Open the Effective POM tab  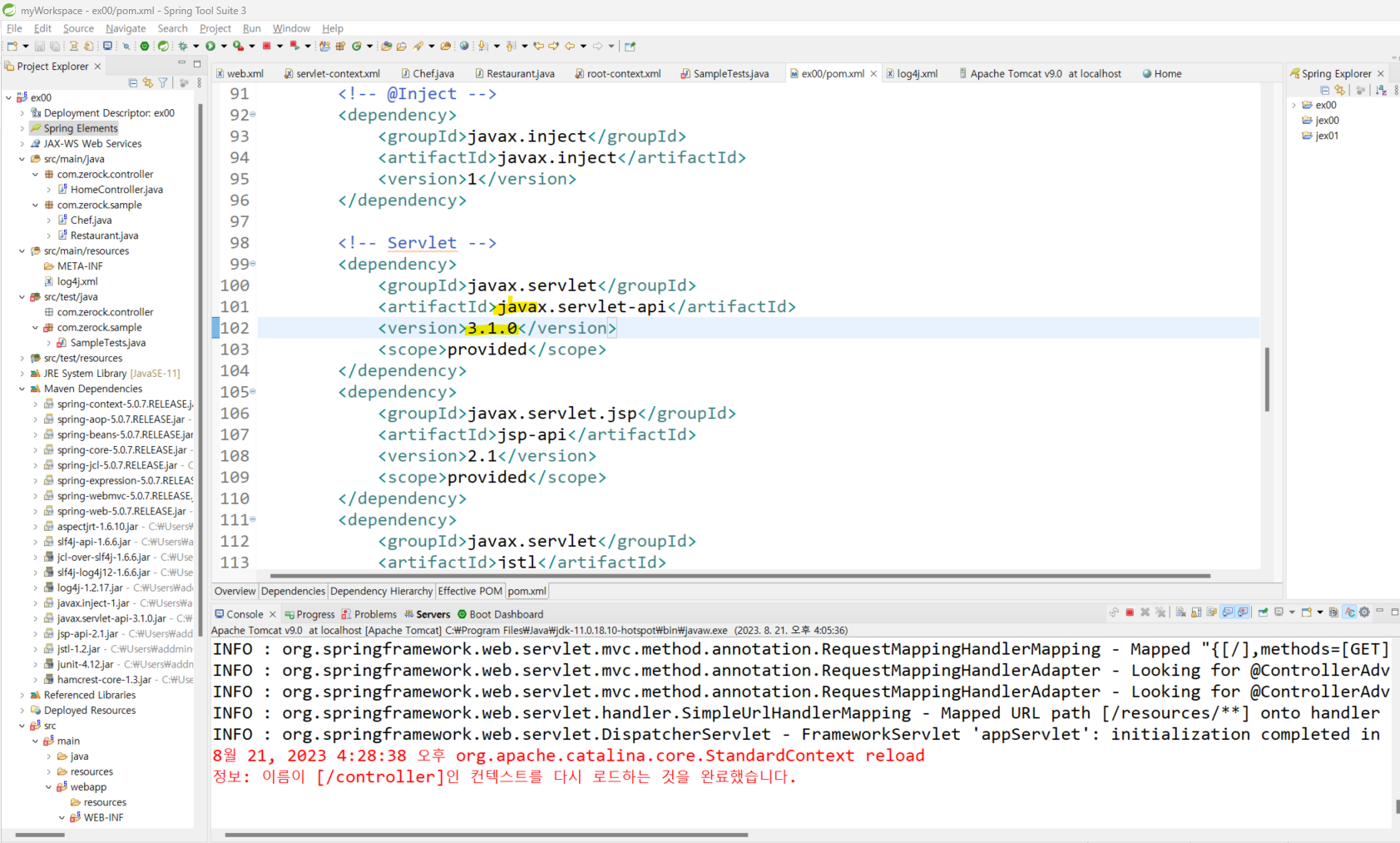pyautogui.click(x=470, y=591)
